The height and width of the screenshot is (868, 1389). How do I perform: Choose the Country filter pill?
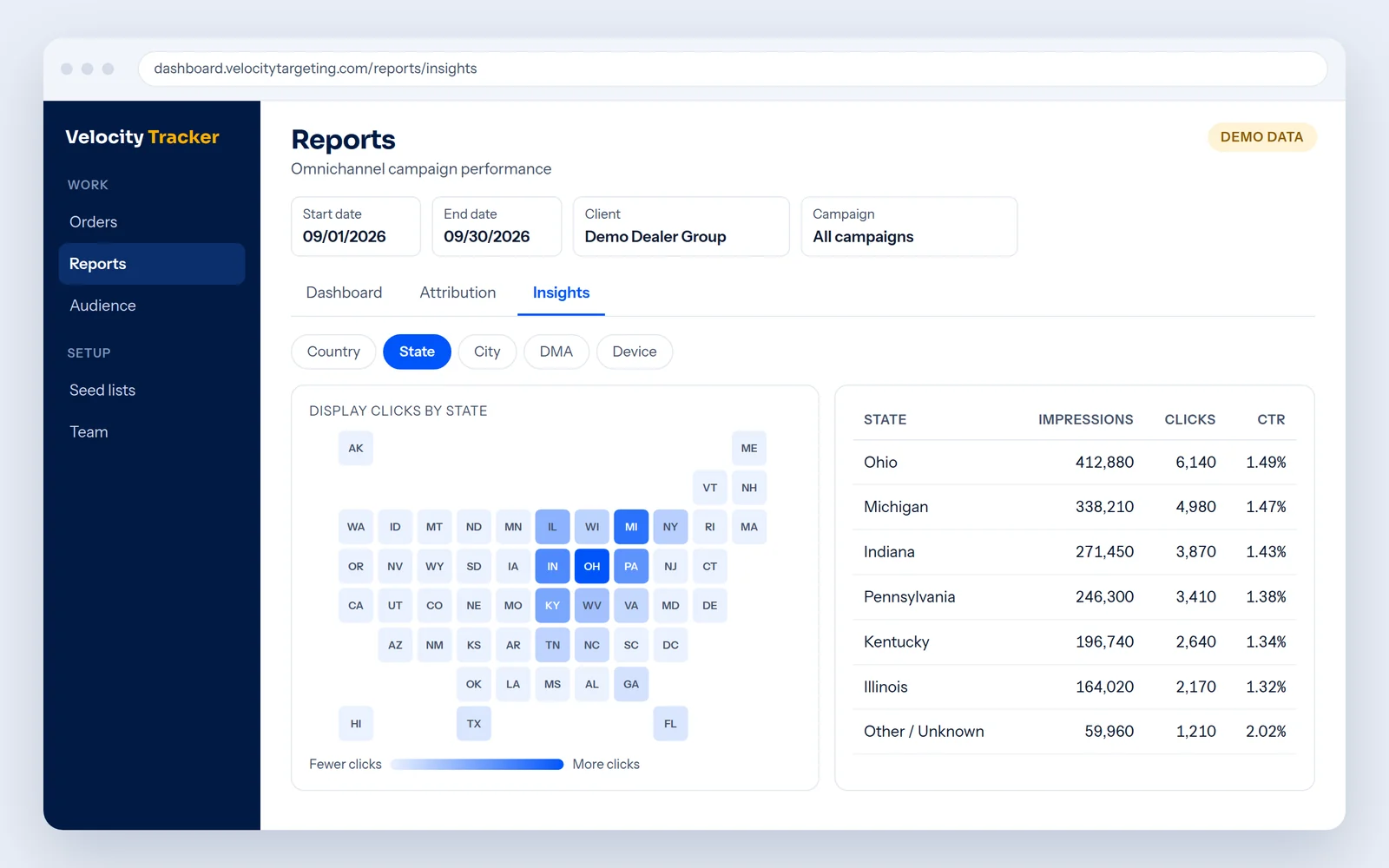pos(333,352)
